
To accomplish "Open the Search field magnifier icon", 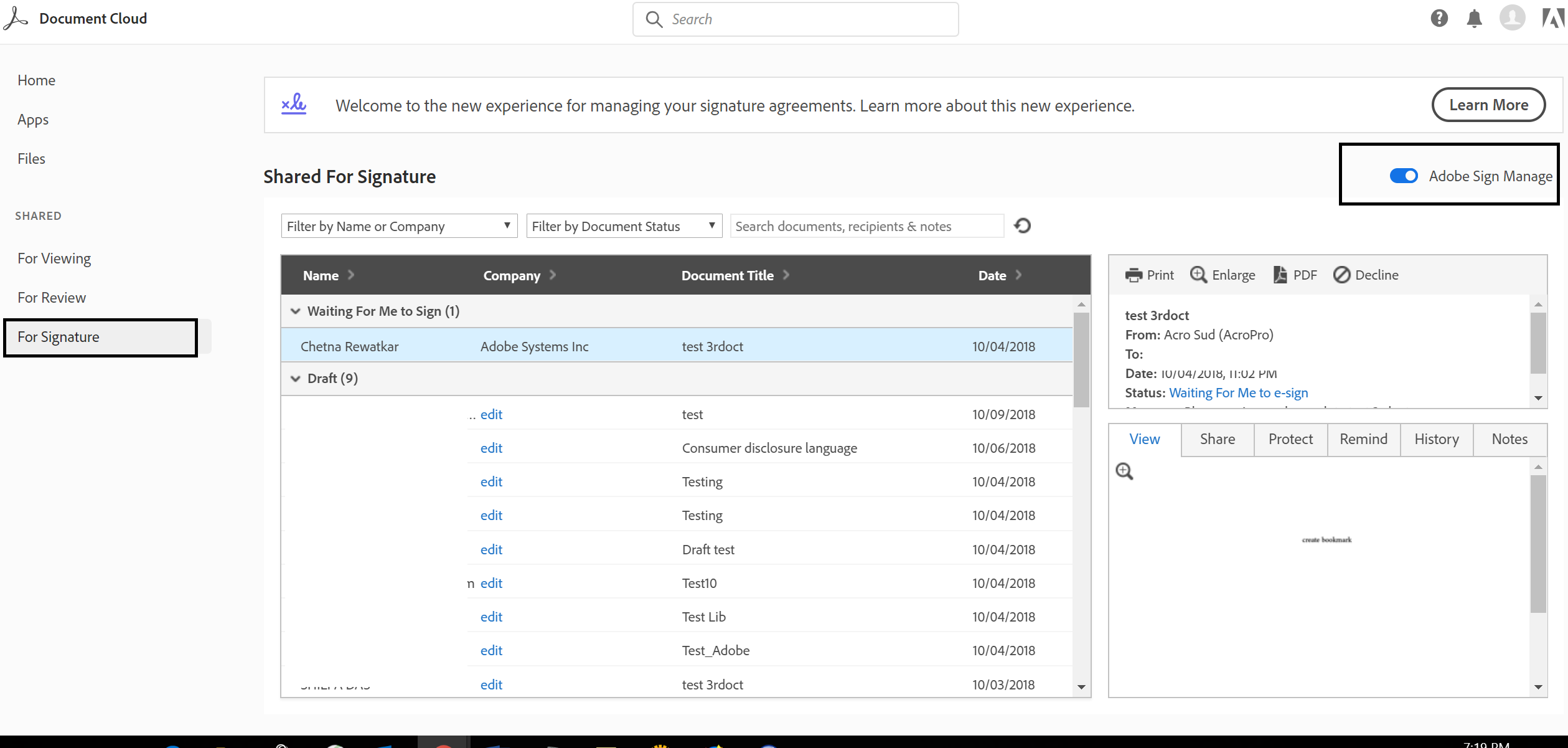I will (653, 19).
